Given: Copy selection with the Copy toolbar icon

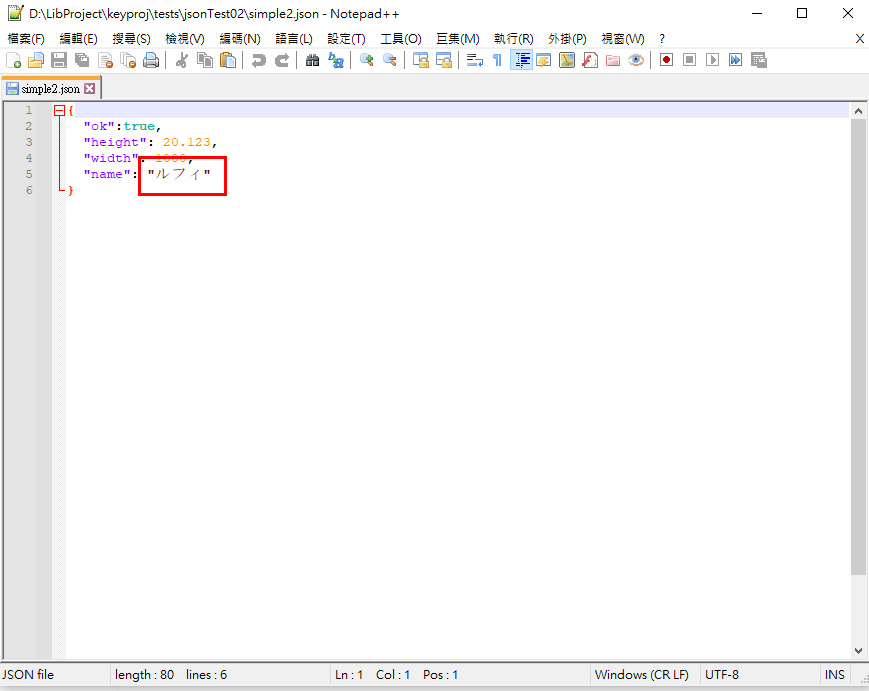Looking at the screenshot, I should 205,60.
